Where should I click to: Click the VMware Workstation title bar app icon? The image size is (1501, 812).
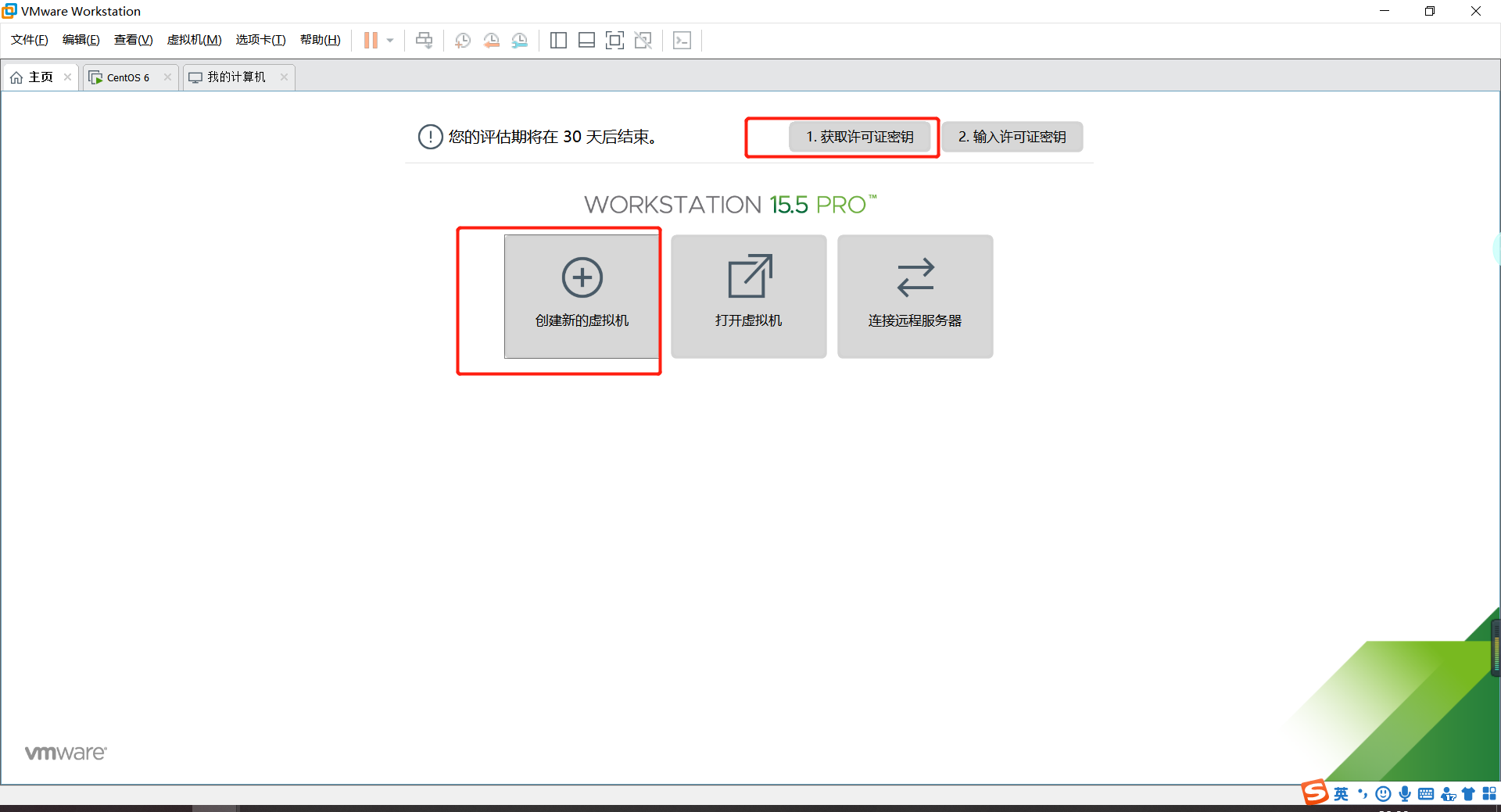(9, 11)
